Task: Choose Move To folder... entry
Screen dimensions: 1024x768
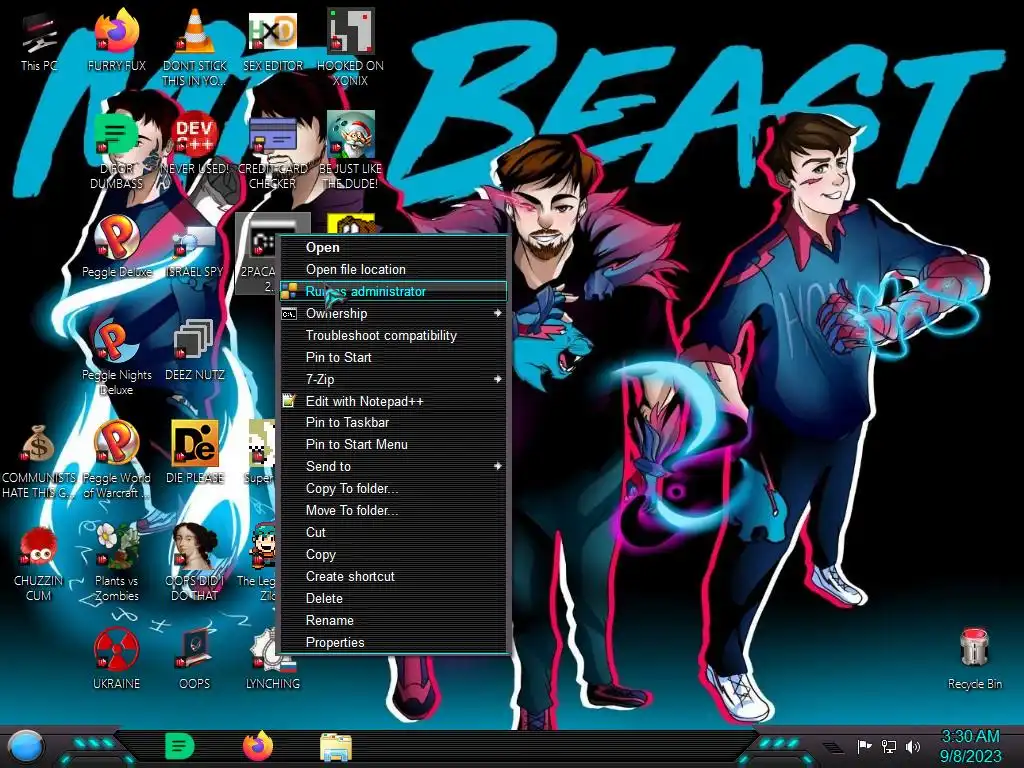Action: pos(394,511)
